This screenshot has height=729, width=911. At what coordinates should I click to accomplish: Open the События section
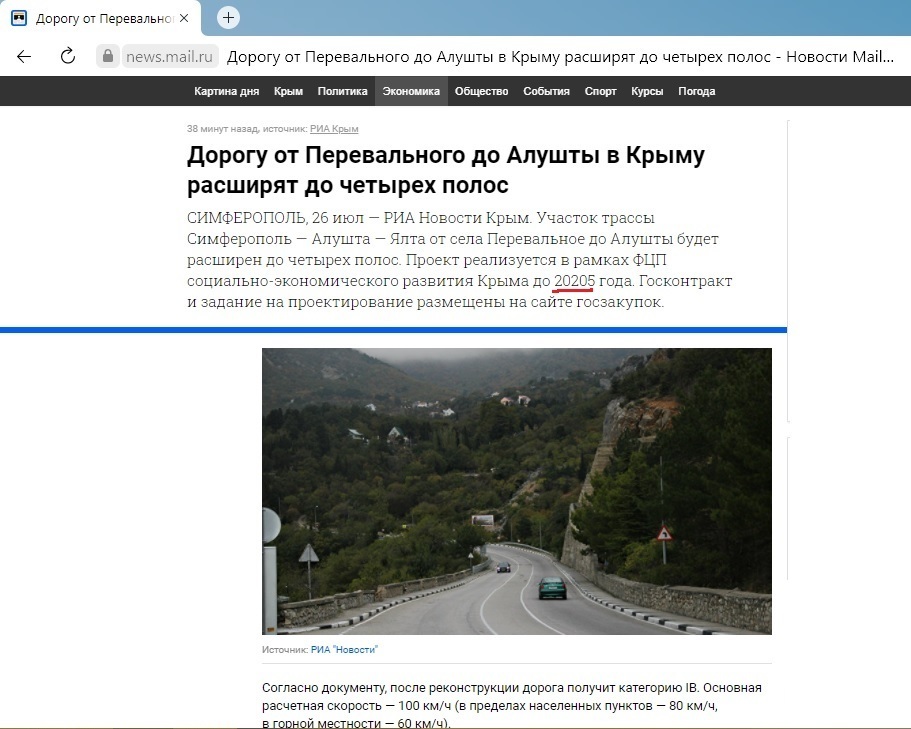546,91
